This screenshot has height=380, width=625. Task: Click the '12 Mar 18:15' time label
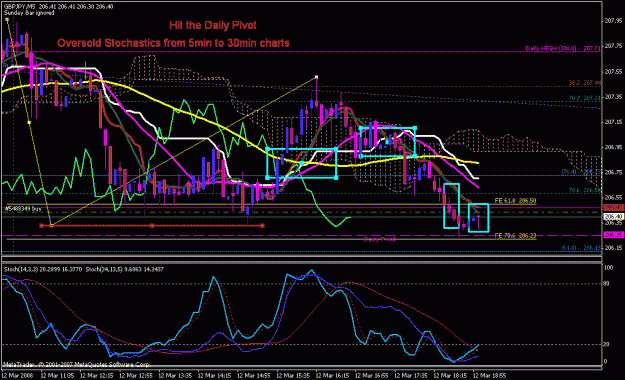450,376
